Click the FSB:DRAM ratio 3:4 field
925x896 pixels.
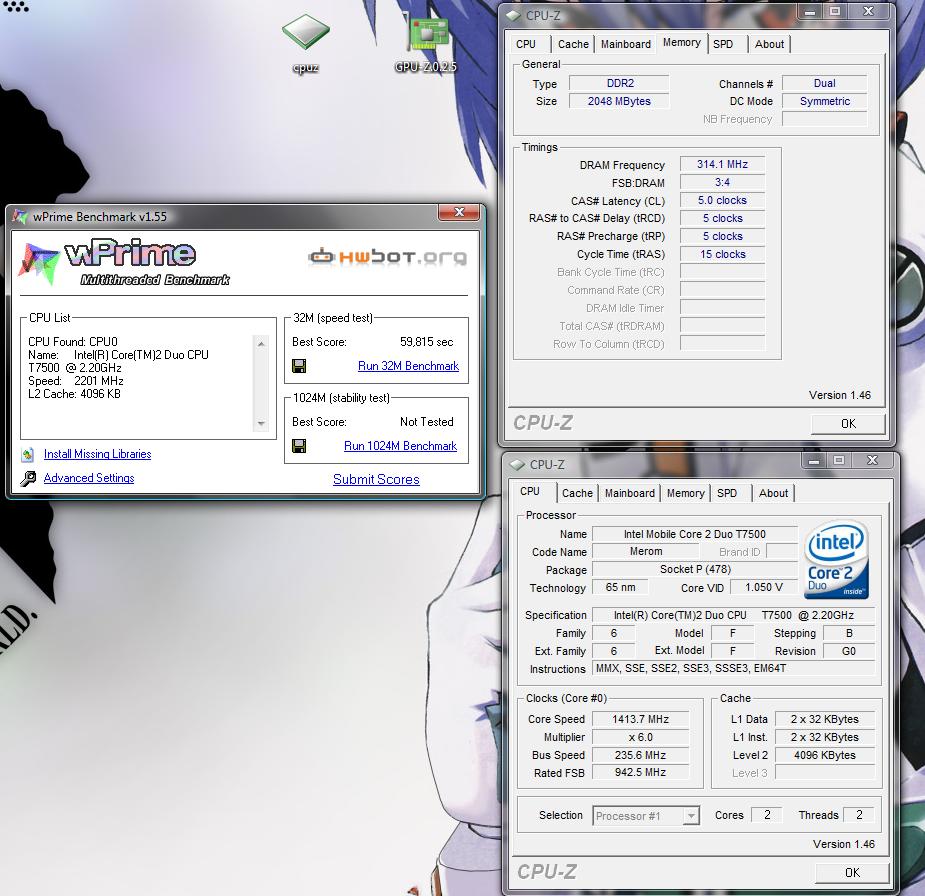(x=722, y=182)
